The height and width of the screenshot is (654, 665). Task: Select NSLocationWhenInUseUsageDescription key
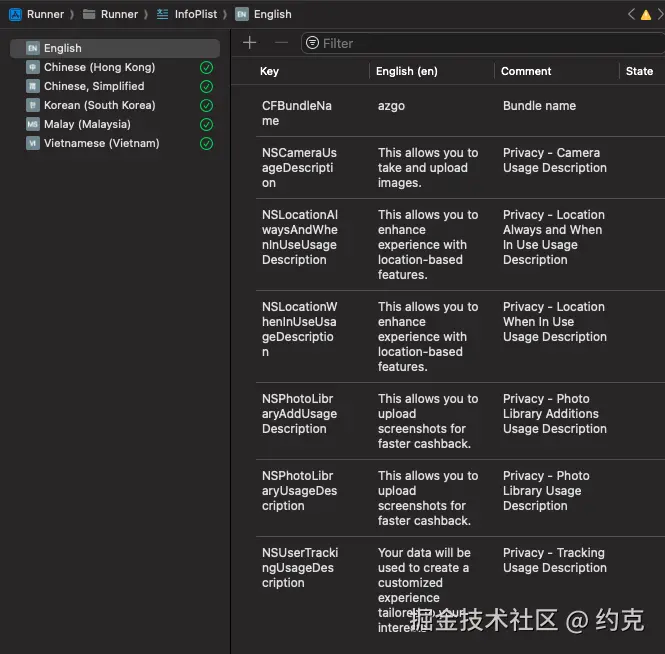point(299,330)
